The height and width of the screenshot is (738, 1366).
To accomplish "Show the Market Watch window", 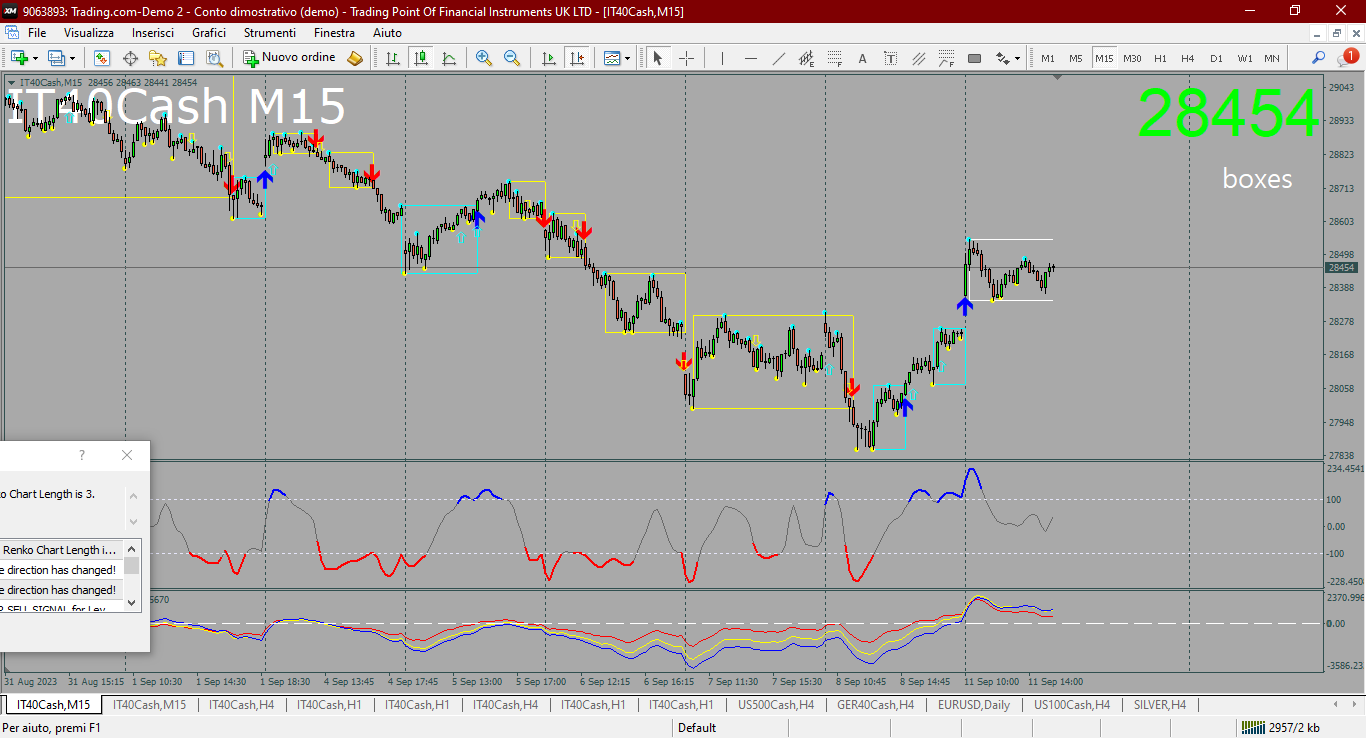I will point(102,58).
